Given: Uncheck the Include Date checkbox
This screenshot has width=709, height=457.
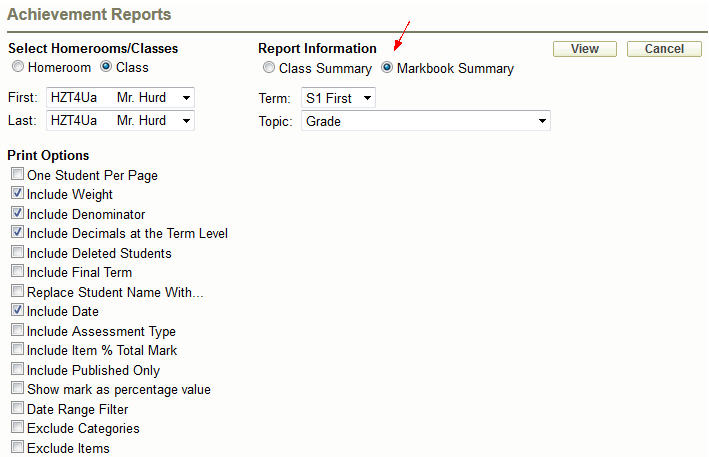Looking at the screenshot, I should [18, 312].
